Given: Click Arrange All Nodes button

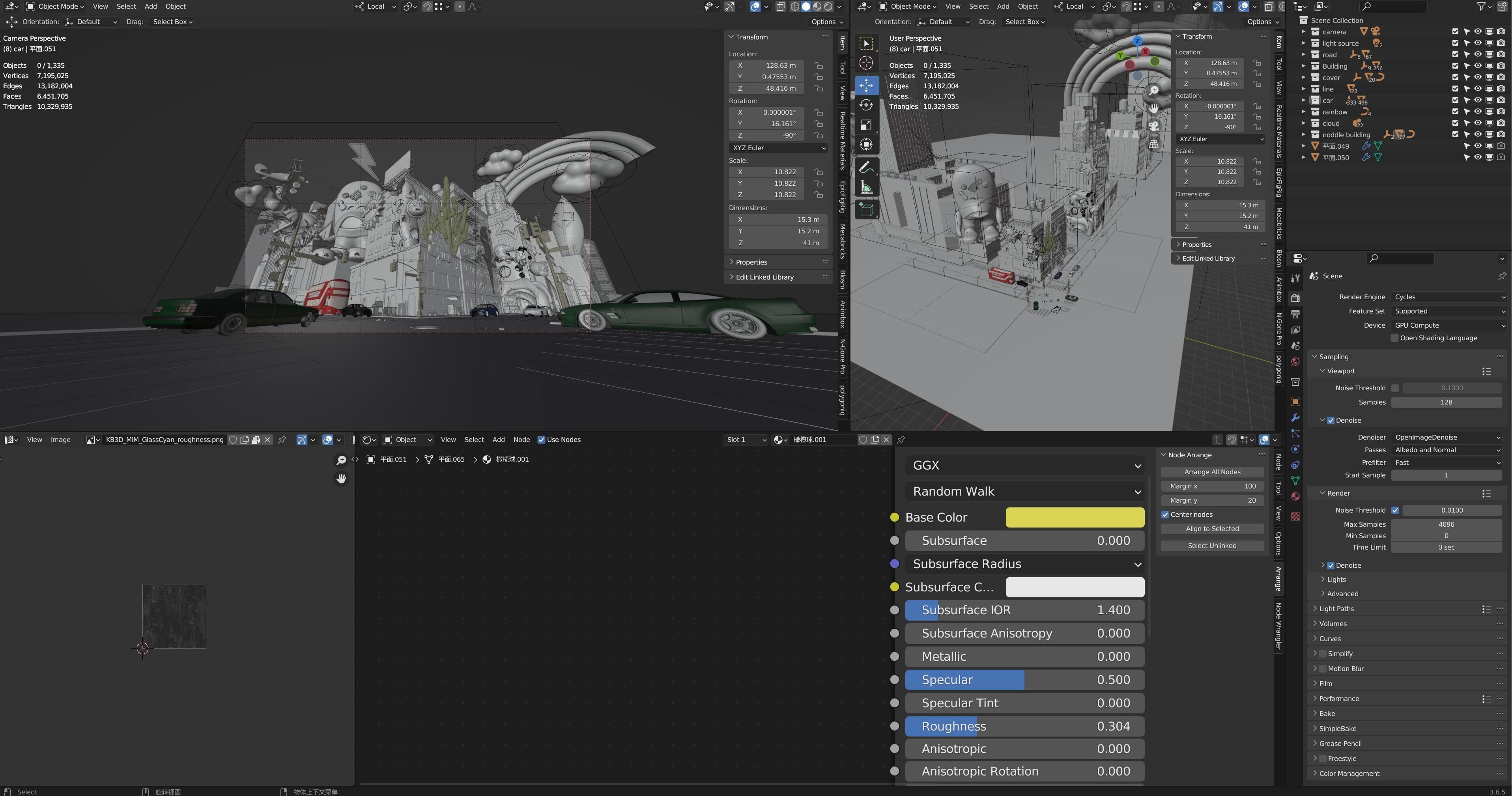Looking at the screenshot, I should coord(1212,472).
